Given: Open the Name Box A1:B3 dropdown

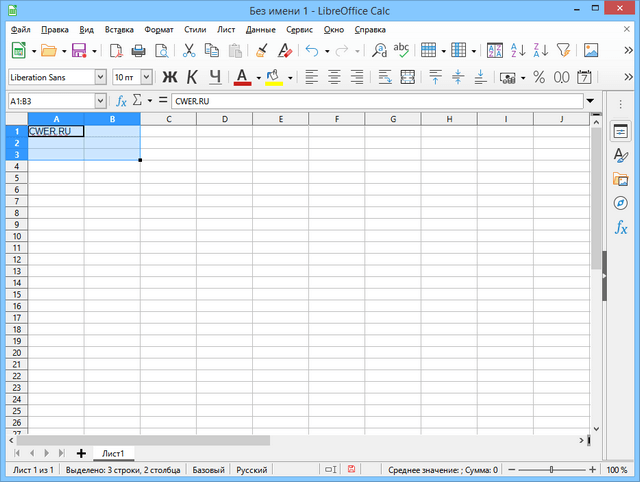Looking at the screenshot, I should pyautogui.click(x=100, y=100).
